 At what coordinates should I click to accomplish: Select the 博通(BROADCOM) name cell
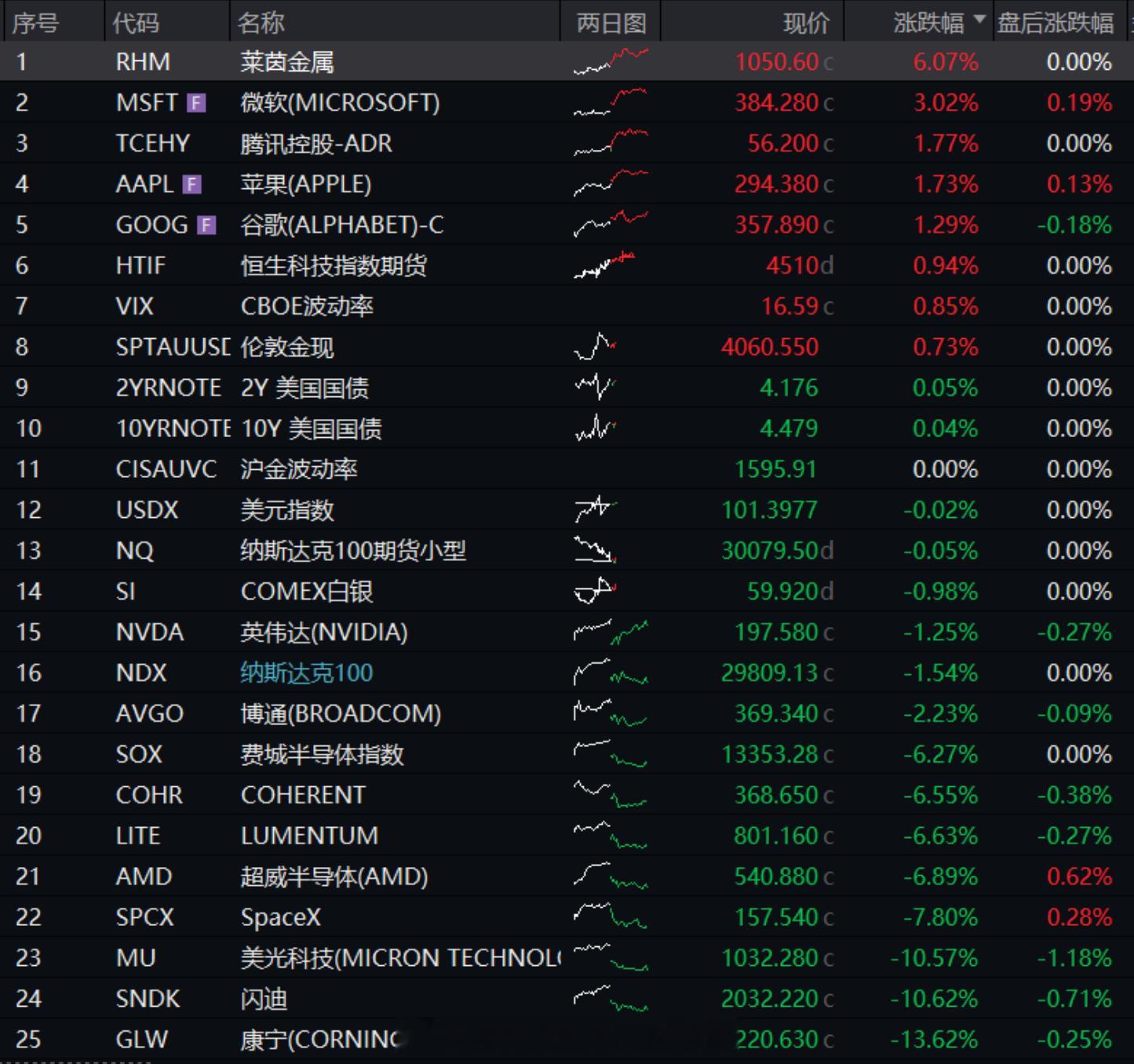pos(341,714)
